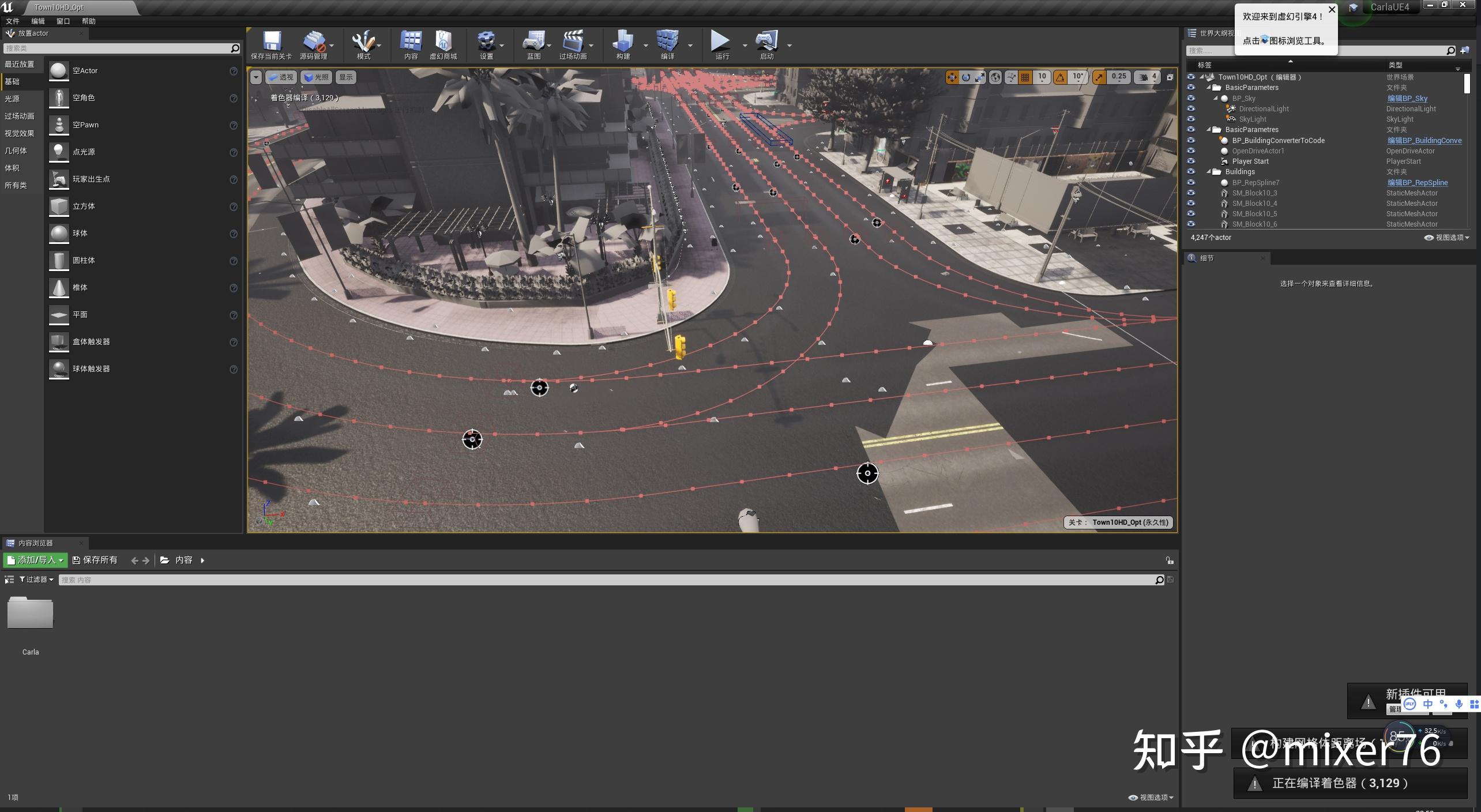Open the 编辑 menu
Image resolution: width=1481 pixels, height=812 pixels.
point(38,21)
